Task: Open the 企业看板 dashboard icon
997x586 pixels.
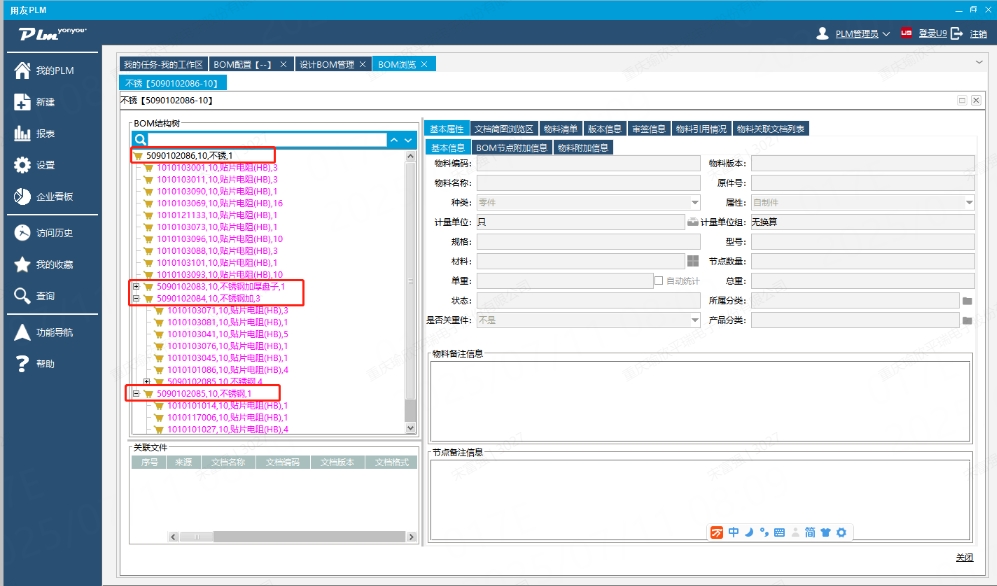Action: click(x=22, y=196)
